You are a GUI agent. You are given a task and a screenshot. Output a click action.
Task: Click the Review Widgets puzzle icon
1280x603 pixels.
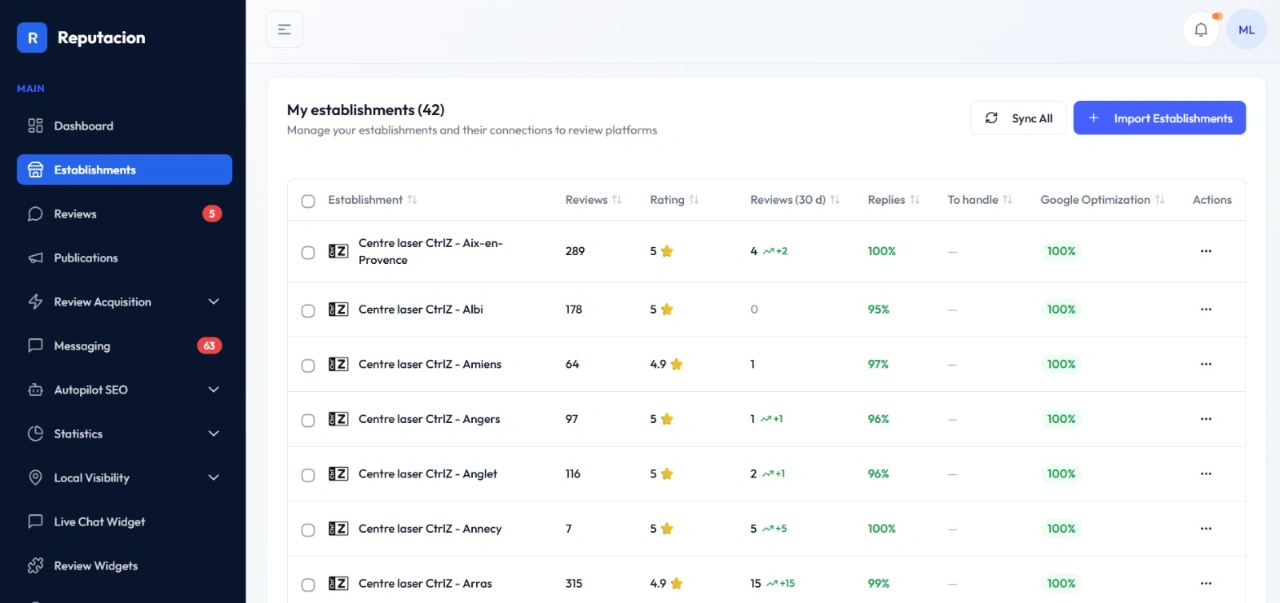pyautogui.click(x=35, y=566)
